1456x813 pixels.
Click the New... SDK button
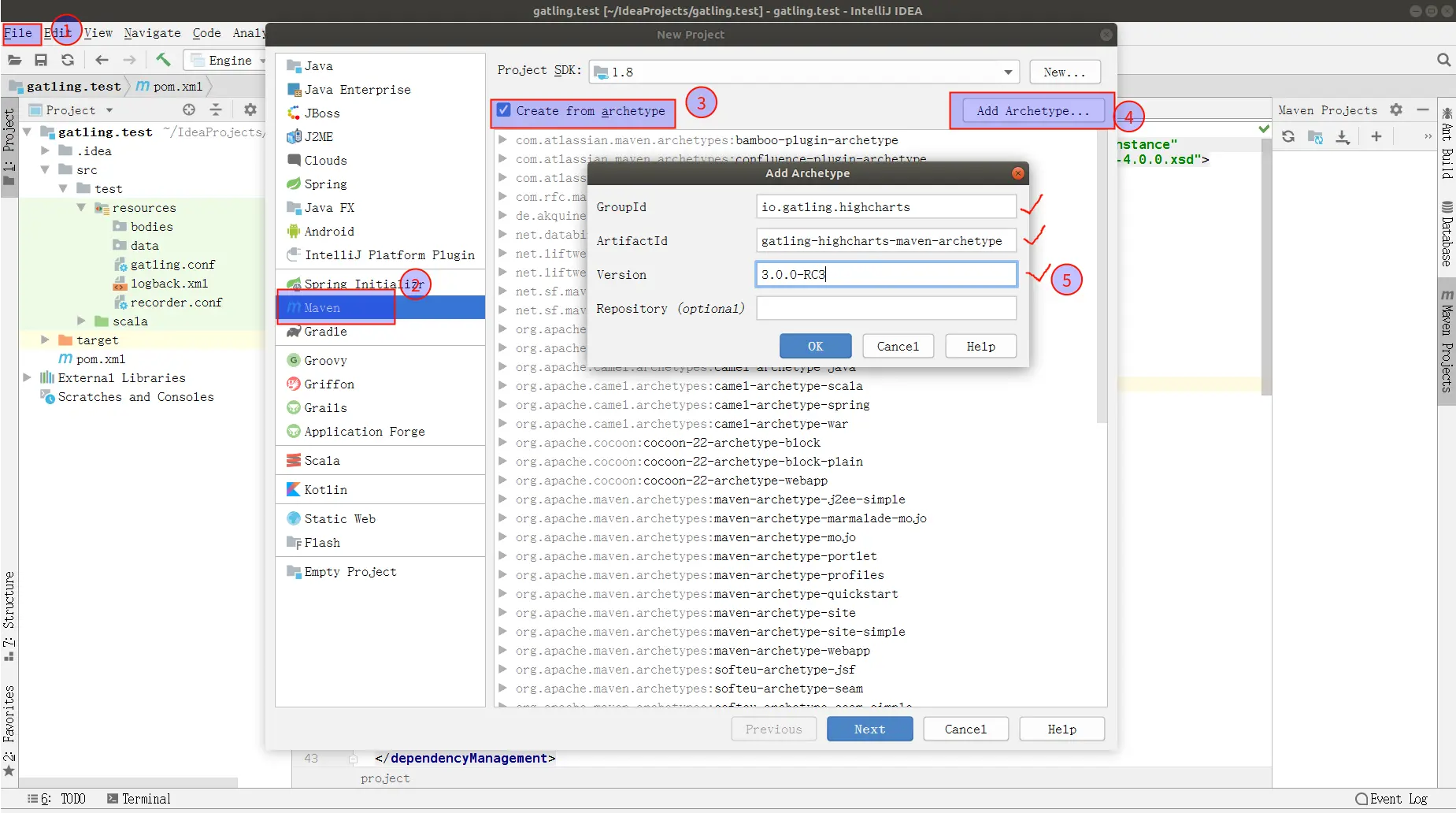tap(1065, 72)
